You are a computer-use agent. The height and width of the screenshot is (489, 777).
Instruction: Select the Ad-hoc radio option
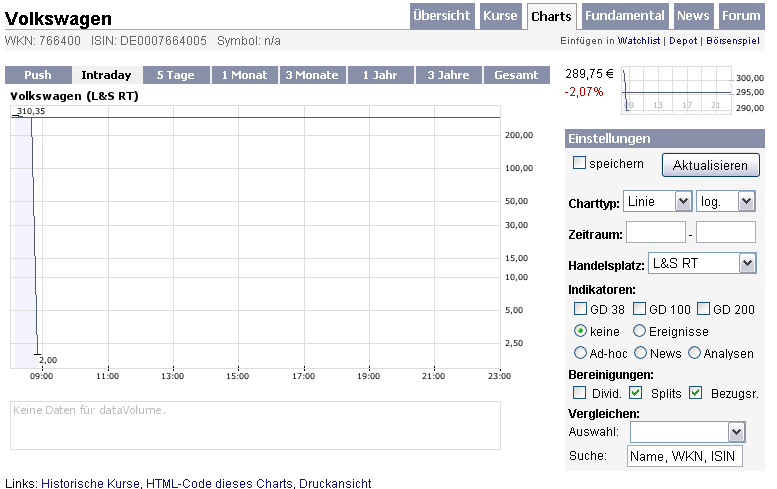coord(580,352)
